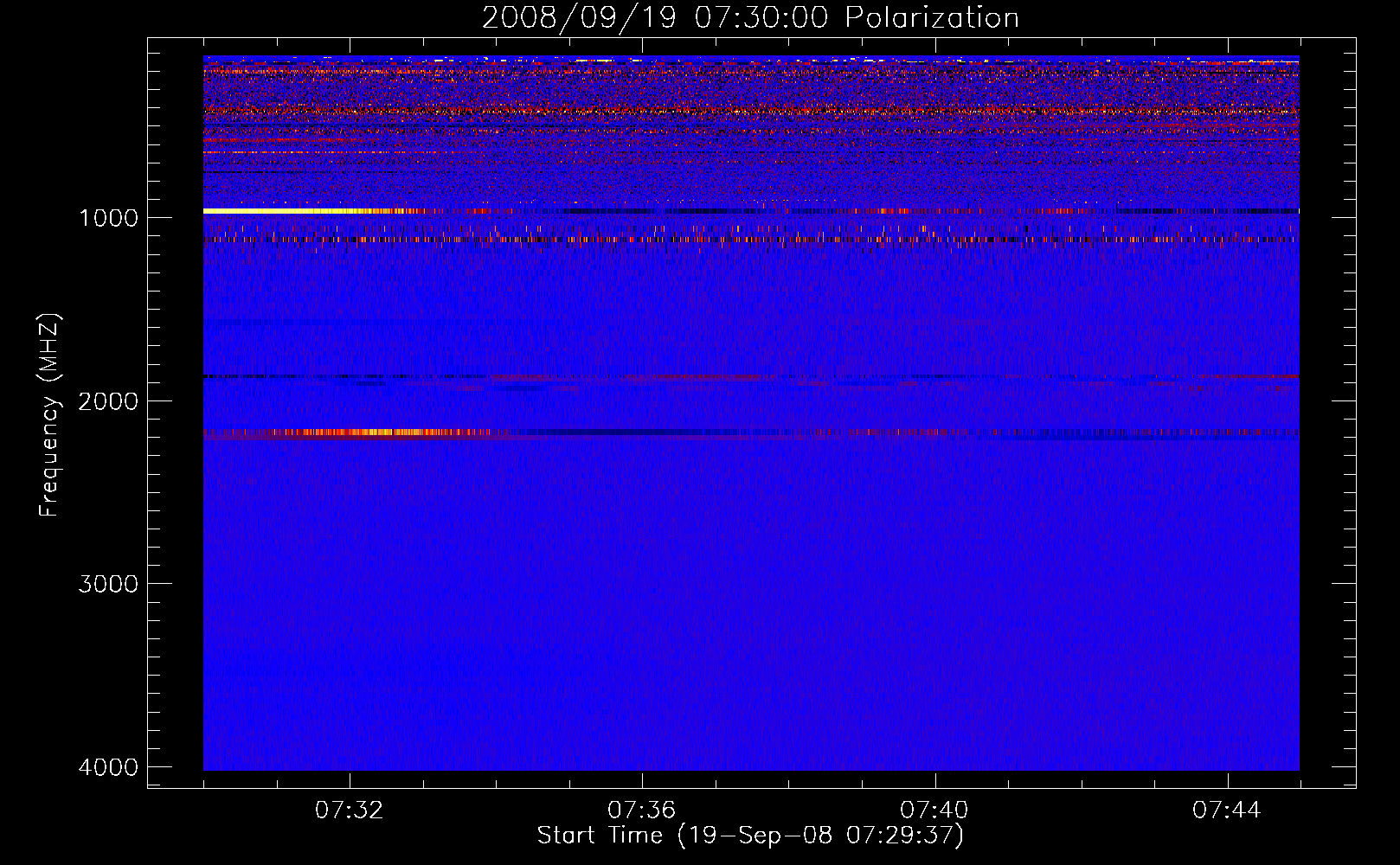Click the "Start Time (19-Sep-08 07:29:37)" label
The image size is (1400, 865).
tap(750, 836)
